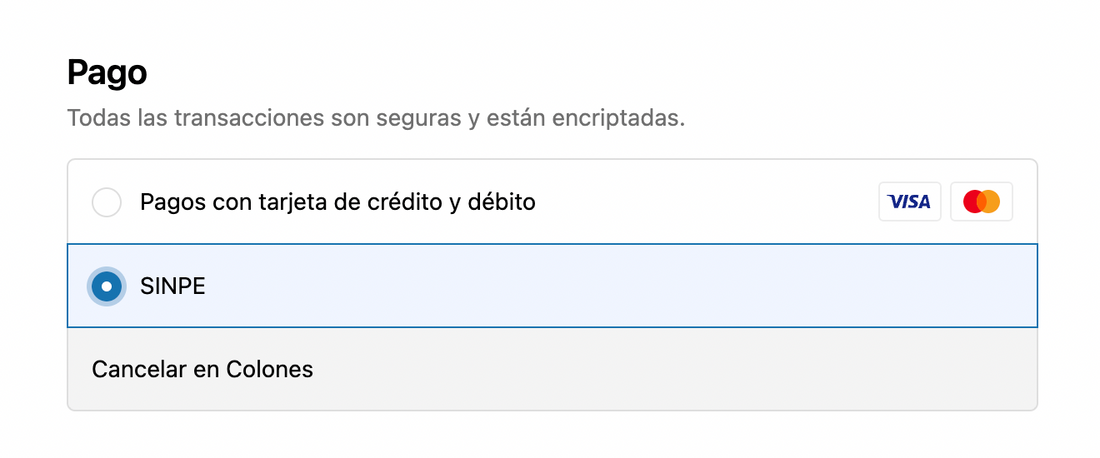Click the 'Pago' section heading
Viewport: 1100px width, 458px height.
[107, 73]
